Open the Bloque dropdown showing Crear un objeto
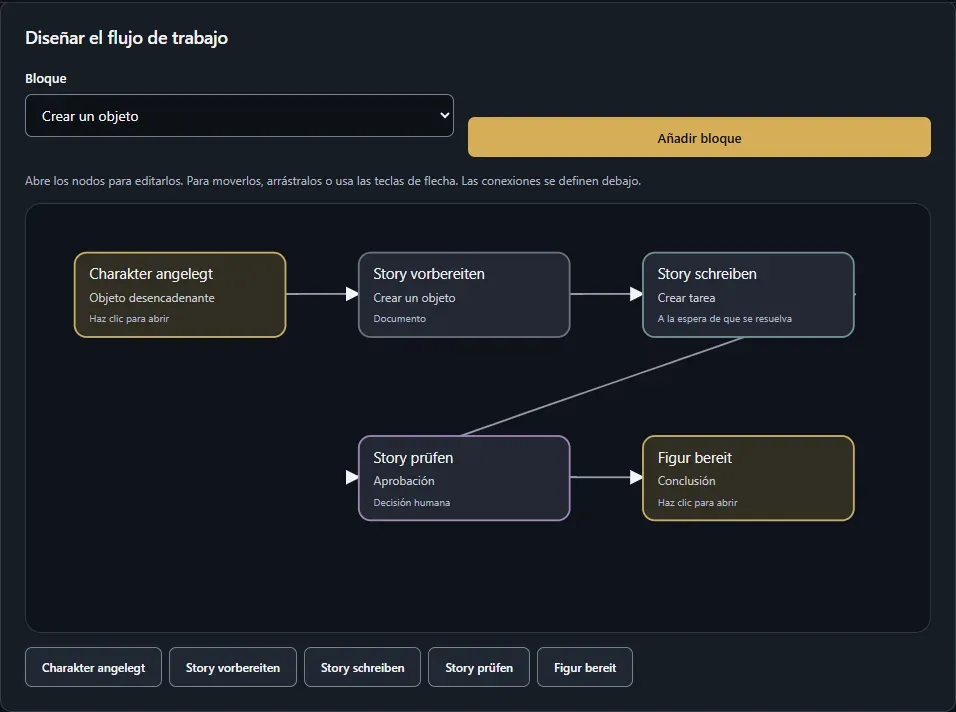This screenshot has height=712, width=956. point(239,115)
